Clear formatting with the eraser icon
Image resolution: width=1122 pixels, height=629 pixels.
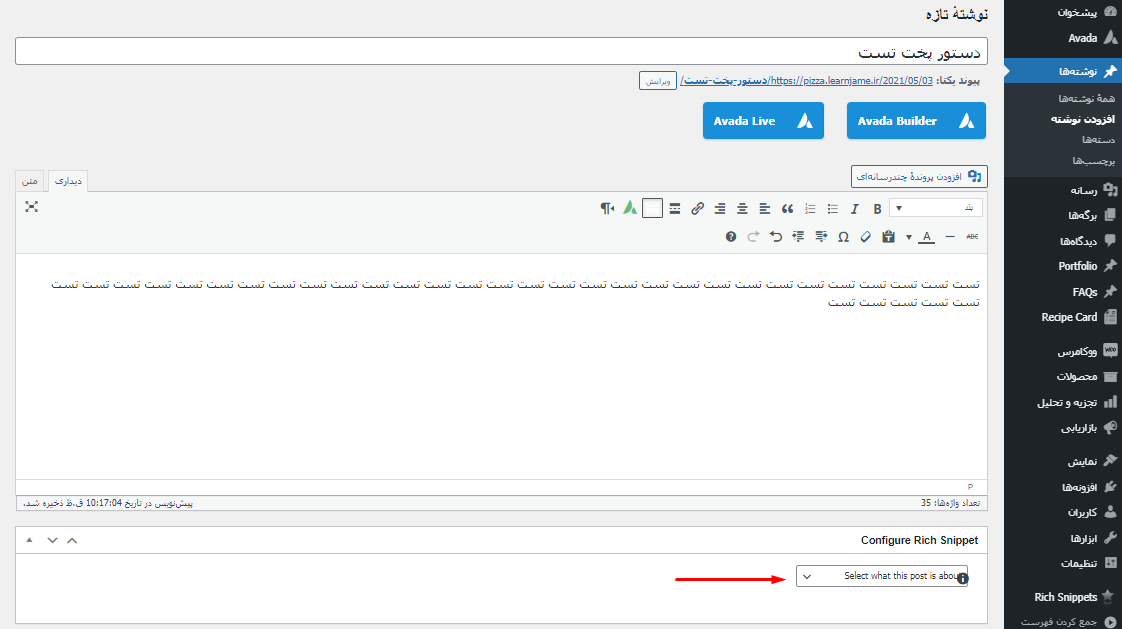click(x=866, y=237)
